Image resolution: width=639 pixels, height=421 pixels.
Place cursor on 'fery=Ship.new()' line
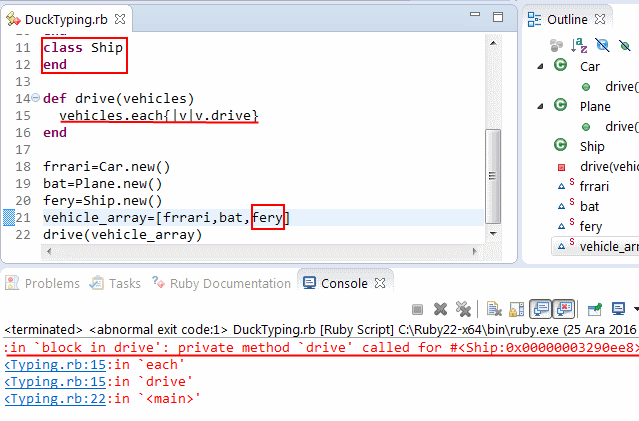pos(103,201)
